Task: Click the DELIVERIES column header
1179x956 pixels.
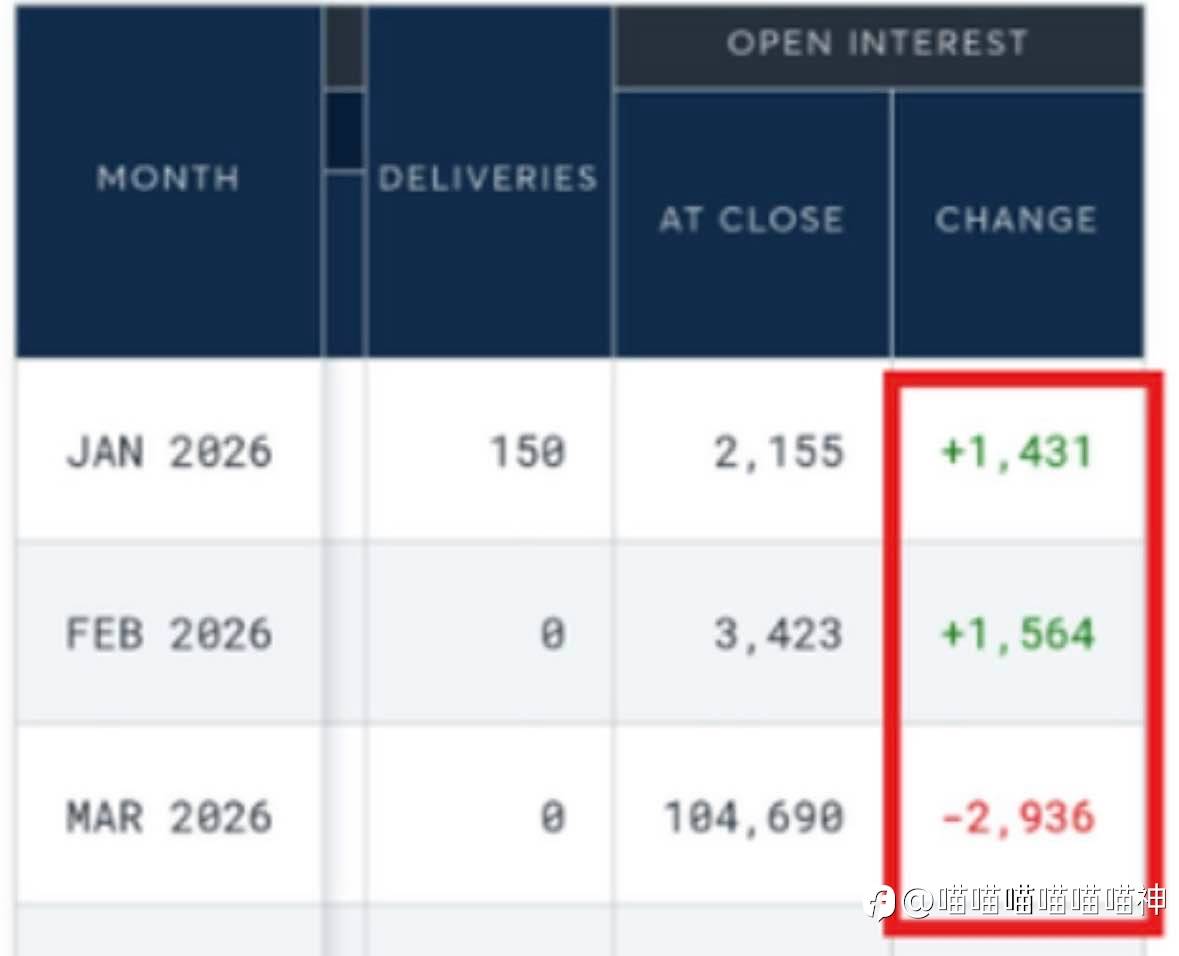Action: click(488, 179)
